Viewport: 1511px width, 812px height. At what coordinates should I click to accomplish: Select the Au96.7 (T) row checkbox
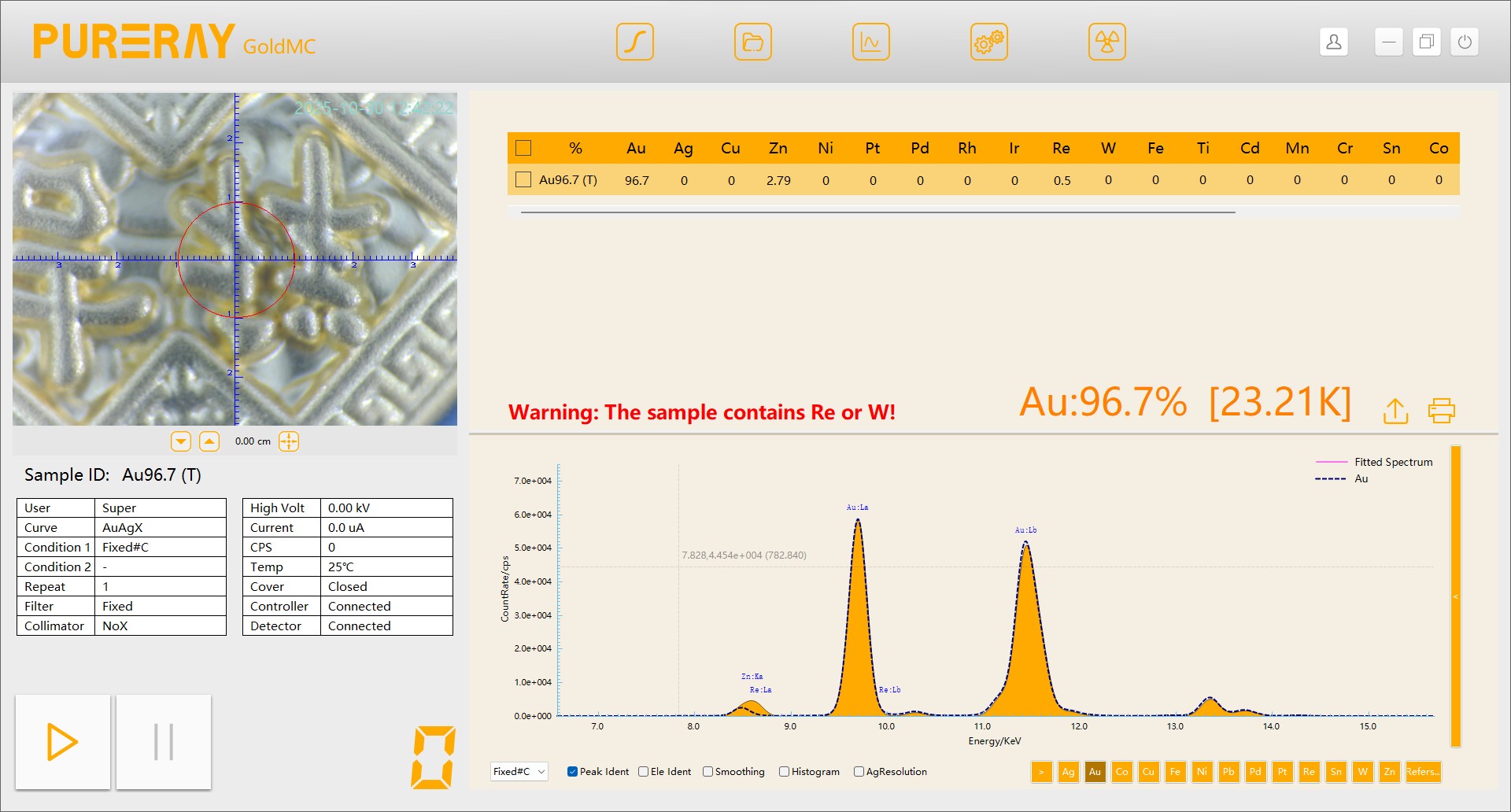[523, 180]
